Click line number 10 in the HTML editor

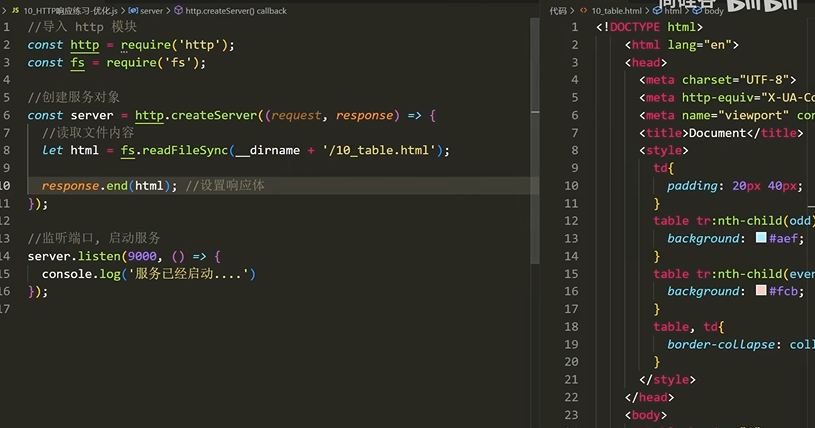[571, 186]
